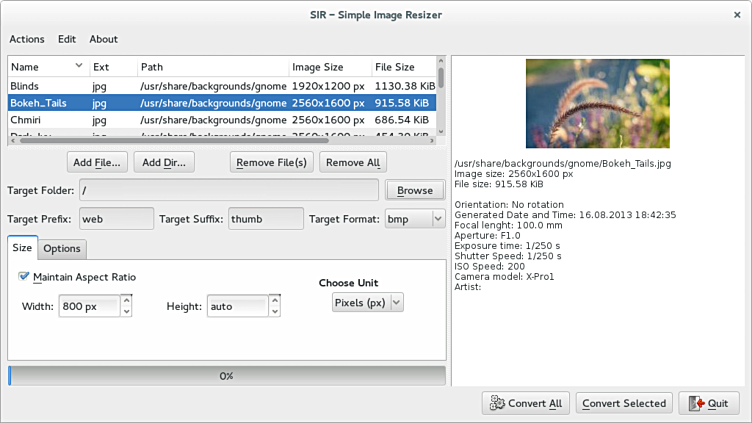
Task: Click the 0% conversion progress bar
Action: 227,376
